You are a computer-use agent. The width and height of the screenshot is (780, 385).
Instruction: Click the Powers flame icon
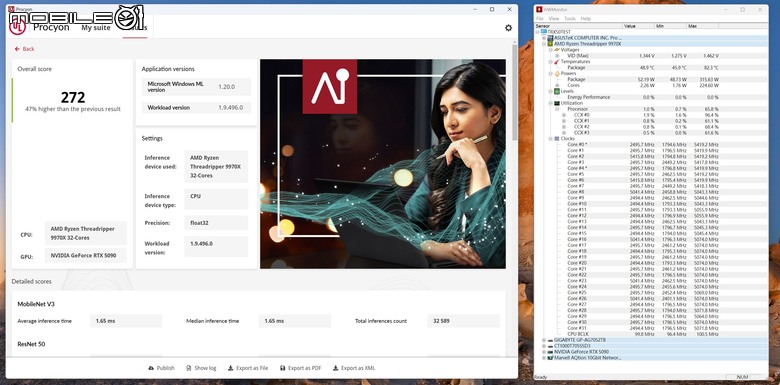click(x=557, y=73)
